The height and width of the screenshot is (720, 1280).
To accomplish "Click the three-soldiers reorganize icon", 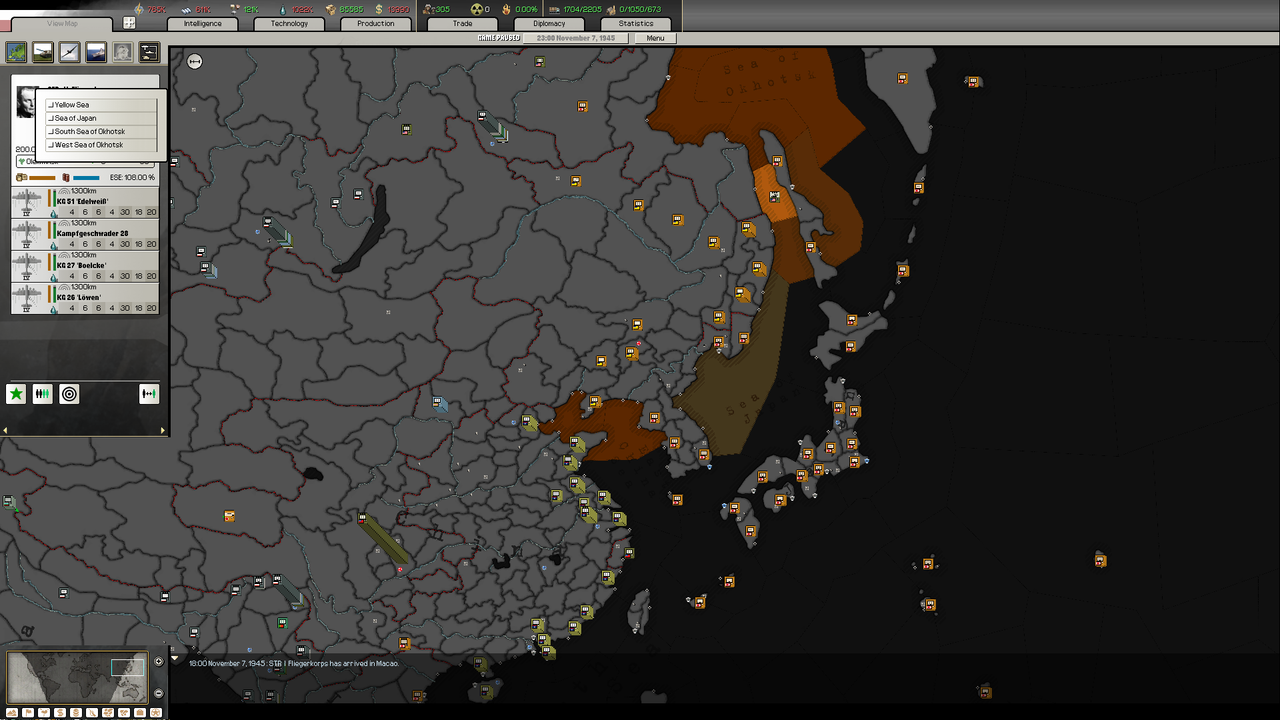I will [42, 394].
